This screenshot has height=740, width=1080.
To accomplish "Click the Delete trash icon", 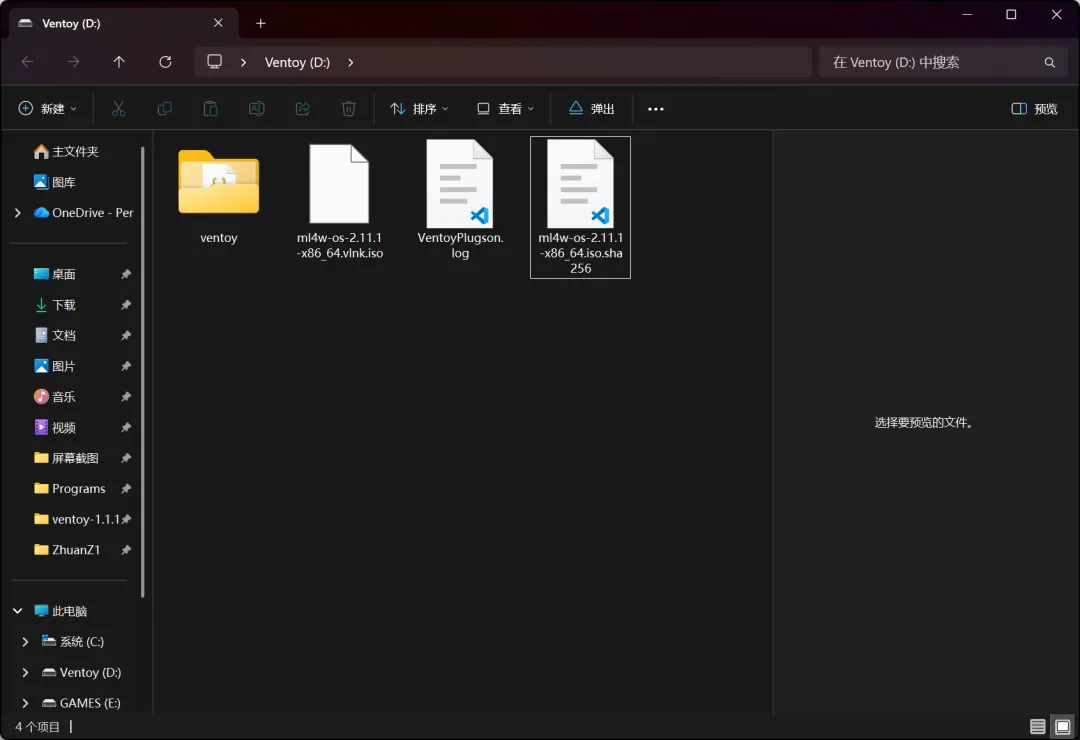I will point(349,109).
